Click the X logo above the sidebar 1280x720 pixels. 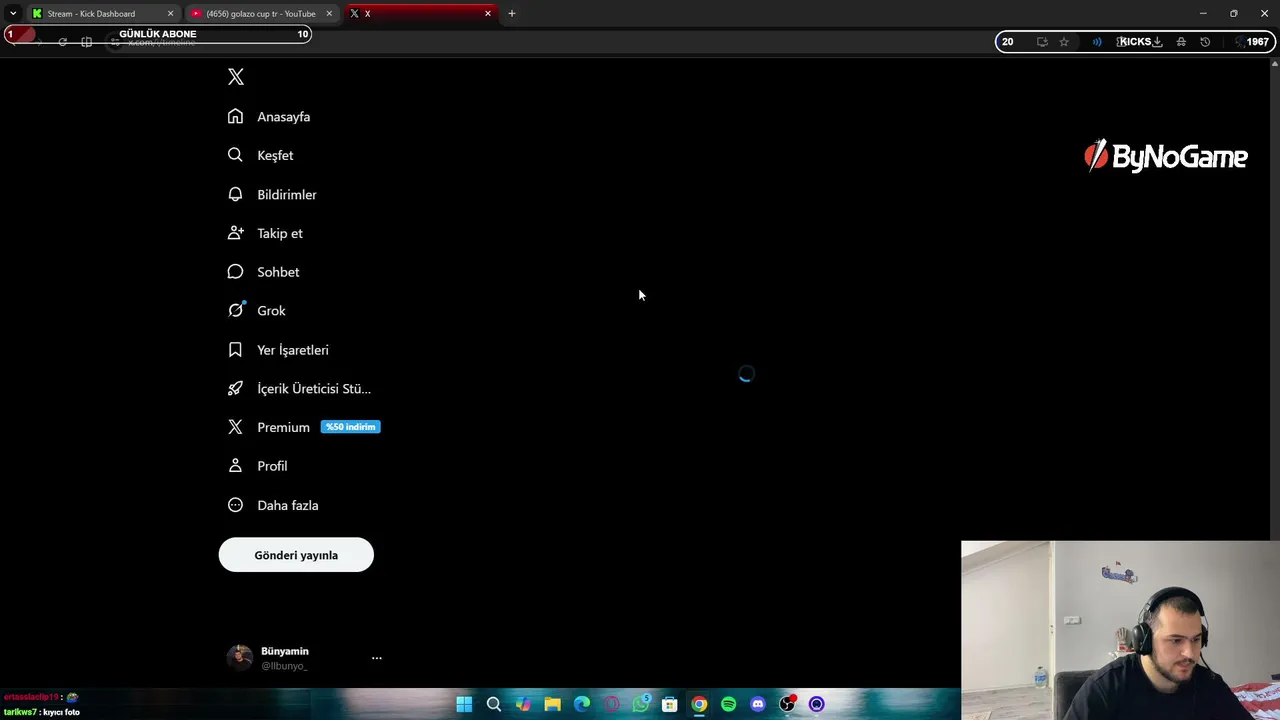pyautogui.click(x=236, y=77)
